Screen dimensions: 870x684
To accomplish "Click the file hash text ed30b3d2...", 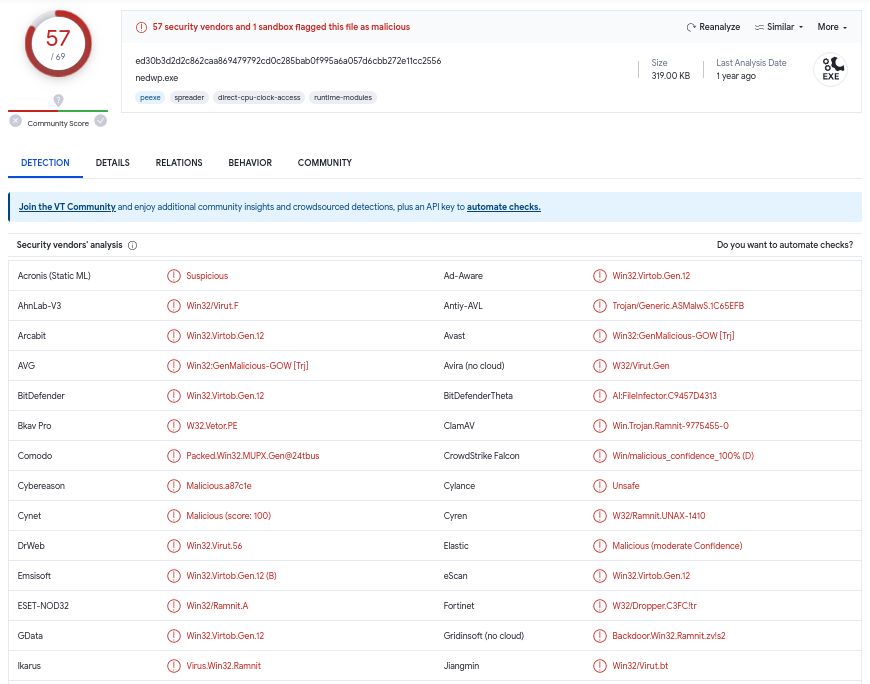I will pyautogui.click(x=288, y=61).
